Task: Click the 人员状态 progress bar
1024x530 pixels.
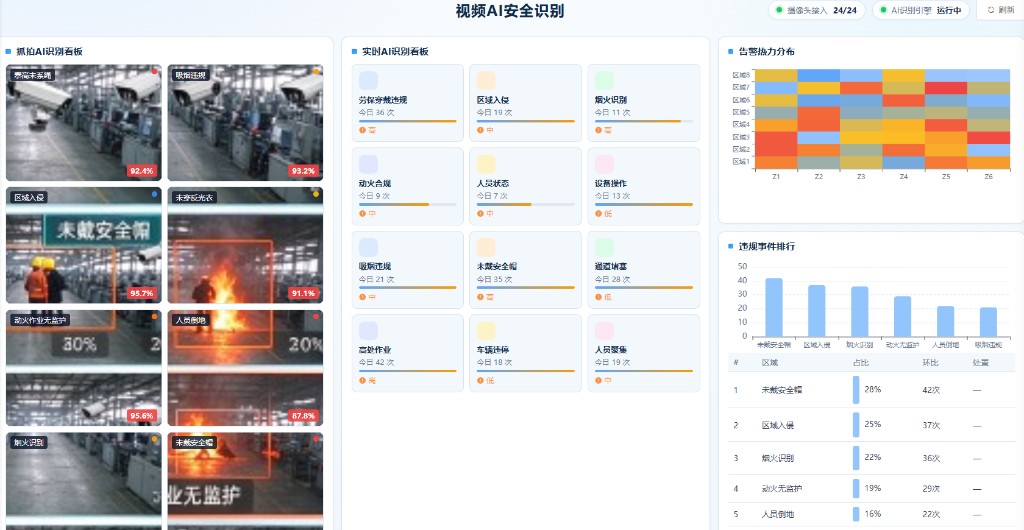Action: click(526, 204)
